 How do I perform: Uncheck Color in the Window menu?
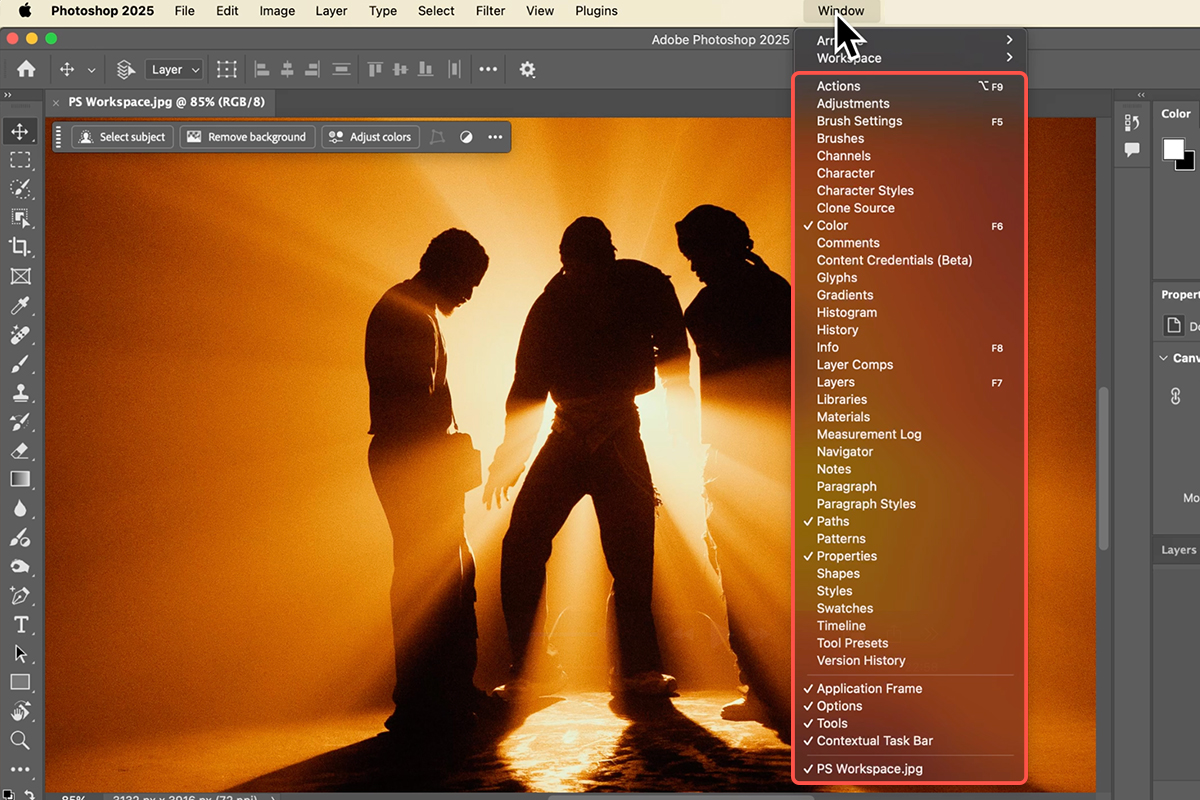(x=832, y=226)
